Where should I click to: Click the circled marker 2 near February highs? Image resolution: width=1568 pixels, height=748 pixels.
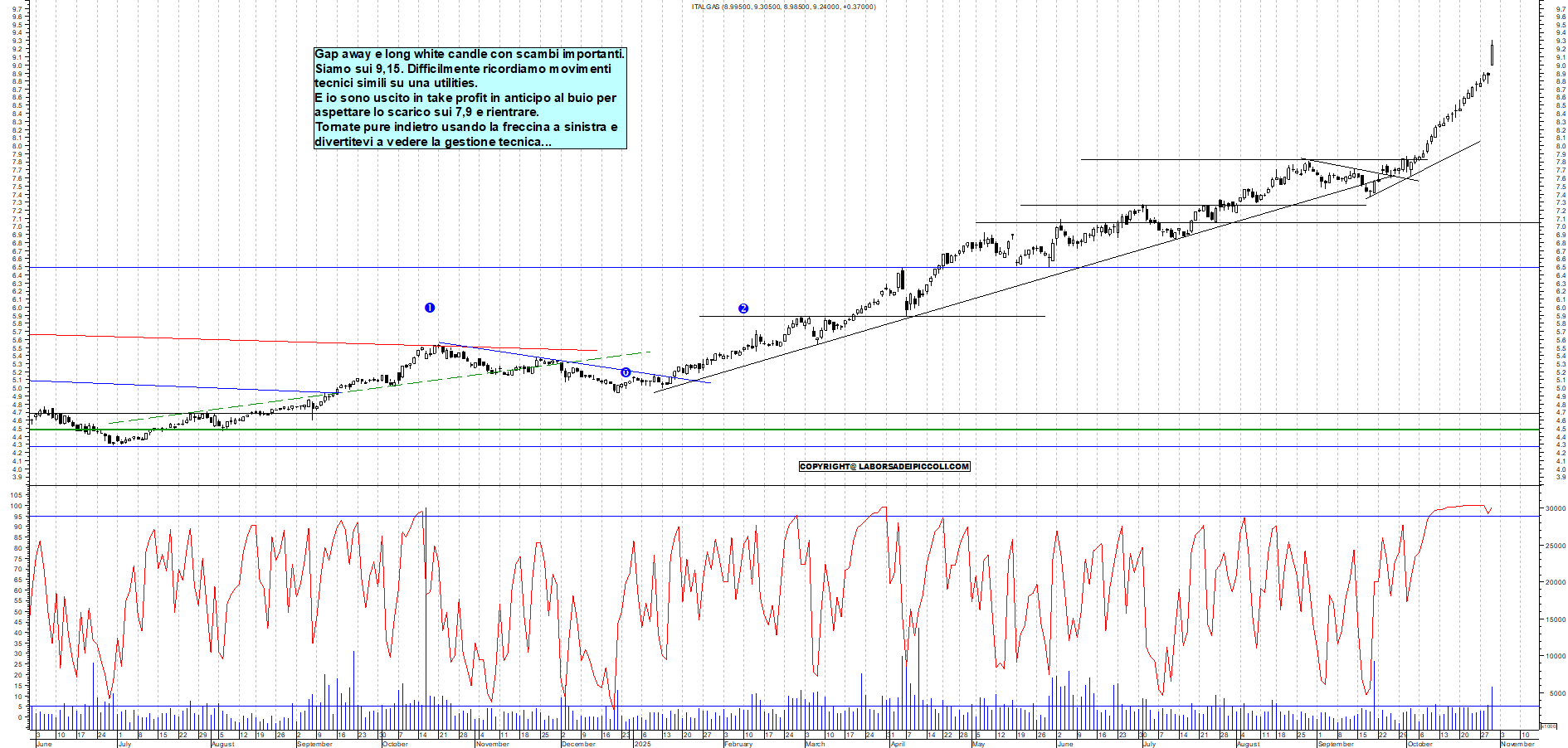point(743,308)
